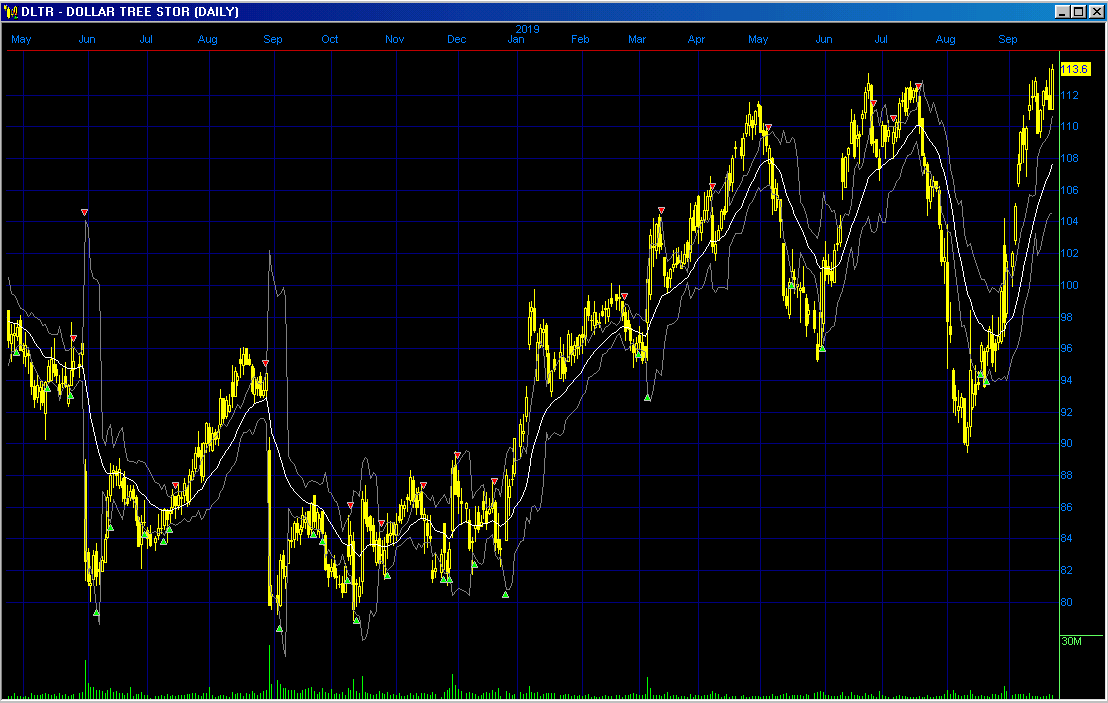Click green up-triangle marker at June 2018 price low

coord(96,613)
